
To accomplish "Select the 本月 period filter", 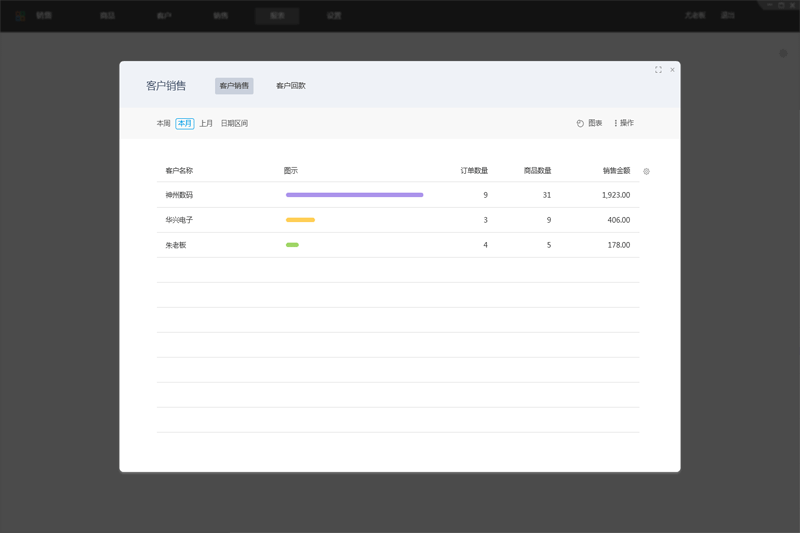I will pos(185,123).
